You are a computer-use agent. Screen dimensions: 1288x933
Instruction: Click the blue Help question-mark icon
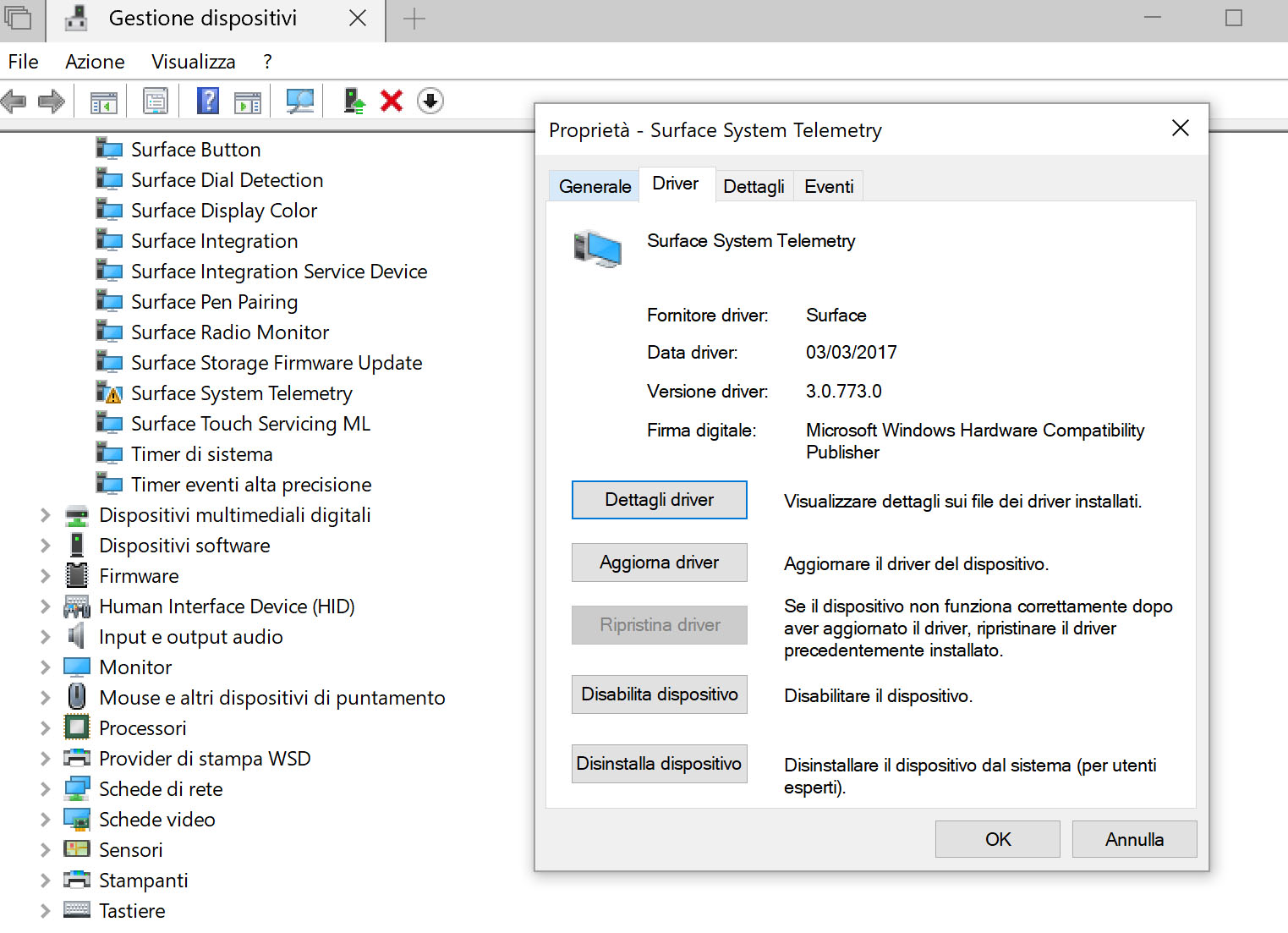pyautogui.click(x=207, y=101)
